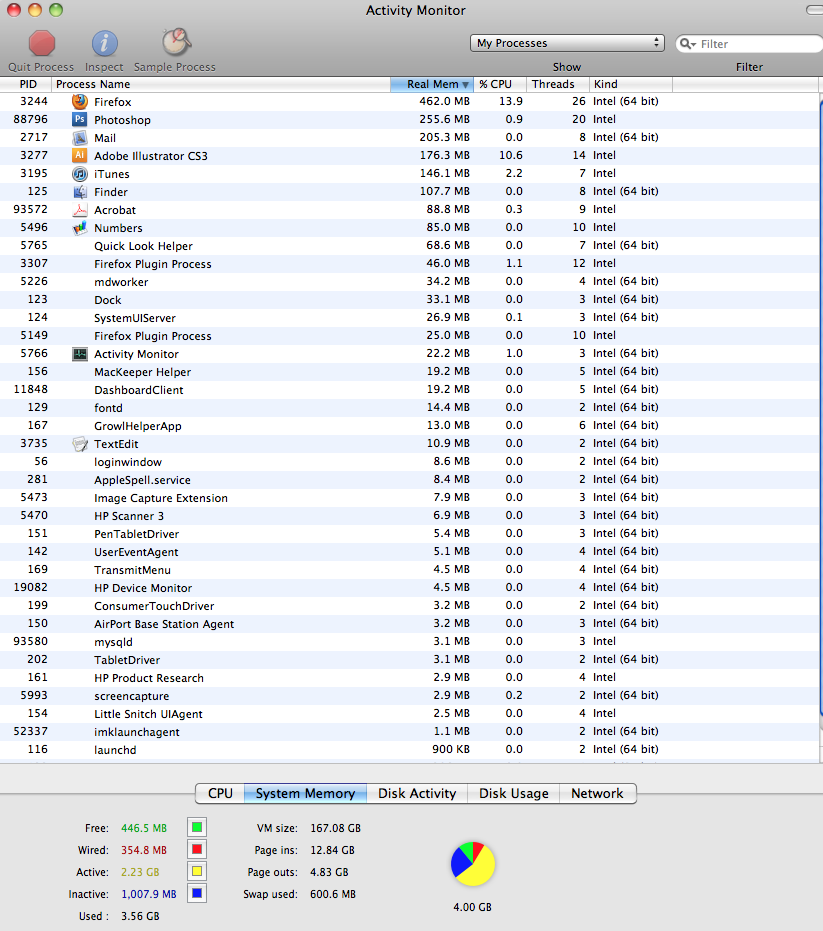Sort by PID column header
The image size is (823, 931).
26,84
